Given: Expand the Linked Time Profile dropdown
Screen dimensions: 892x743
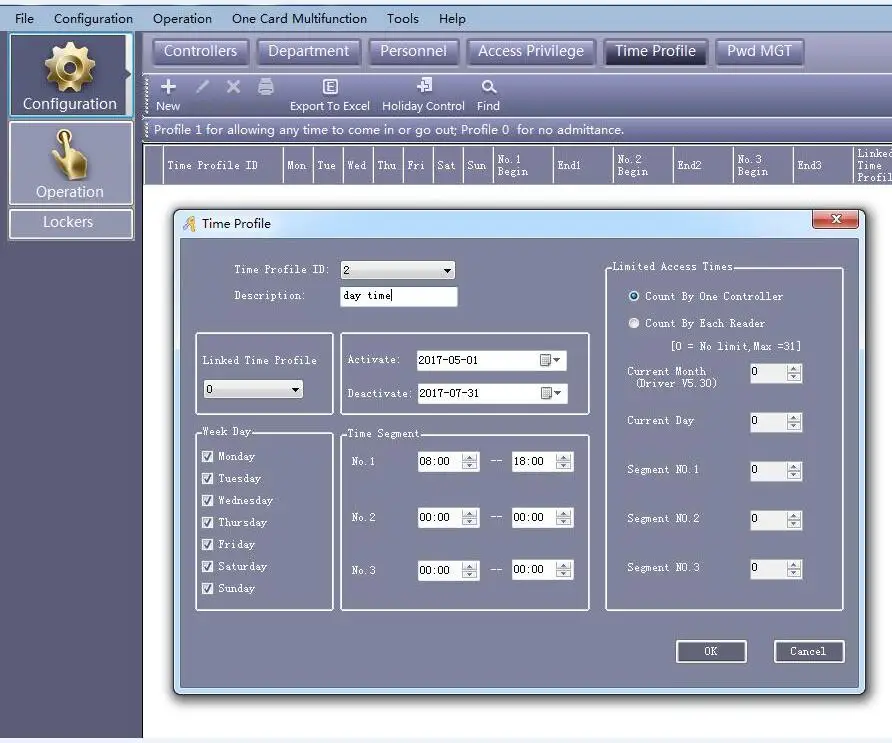Looking at the screenshot, I should click(x=295, y=390).
